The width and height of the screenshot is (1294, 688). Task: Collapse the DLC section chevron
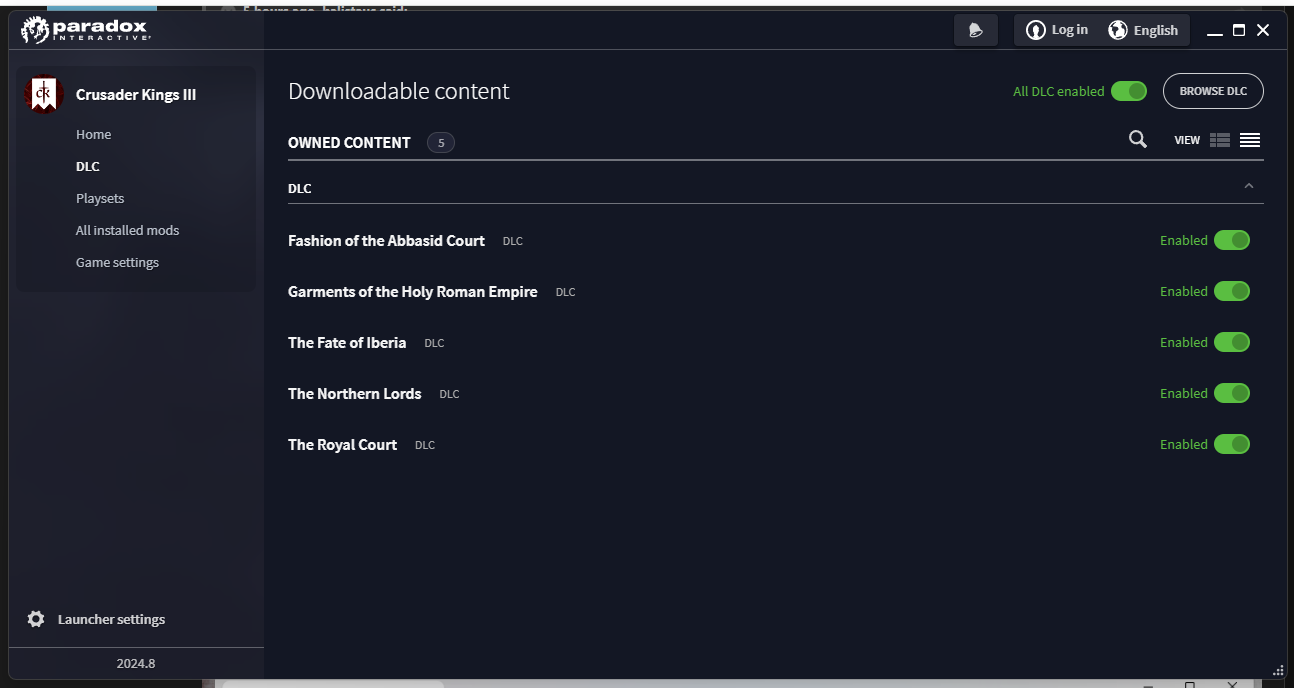tap(1249, 186)
